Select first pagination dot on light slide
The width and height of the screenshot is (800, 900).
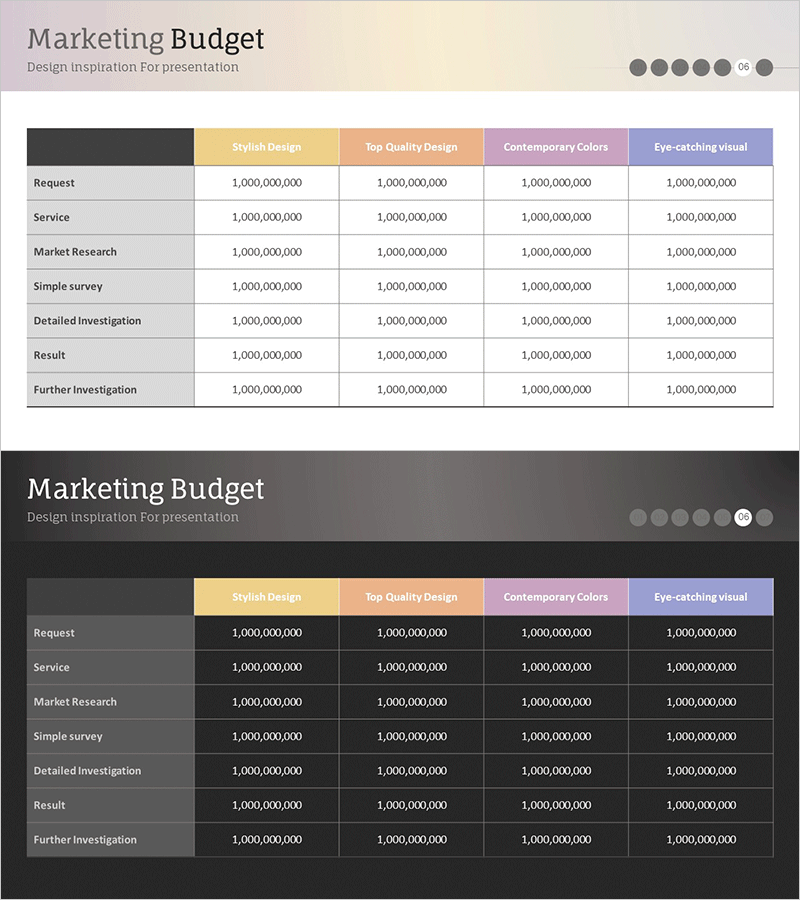point(638,67)
